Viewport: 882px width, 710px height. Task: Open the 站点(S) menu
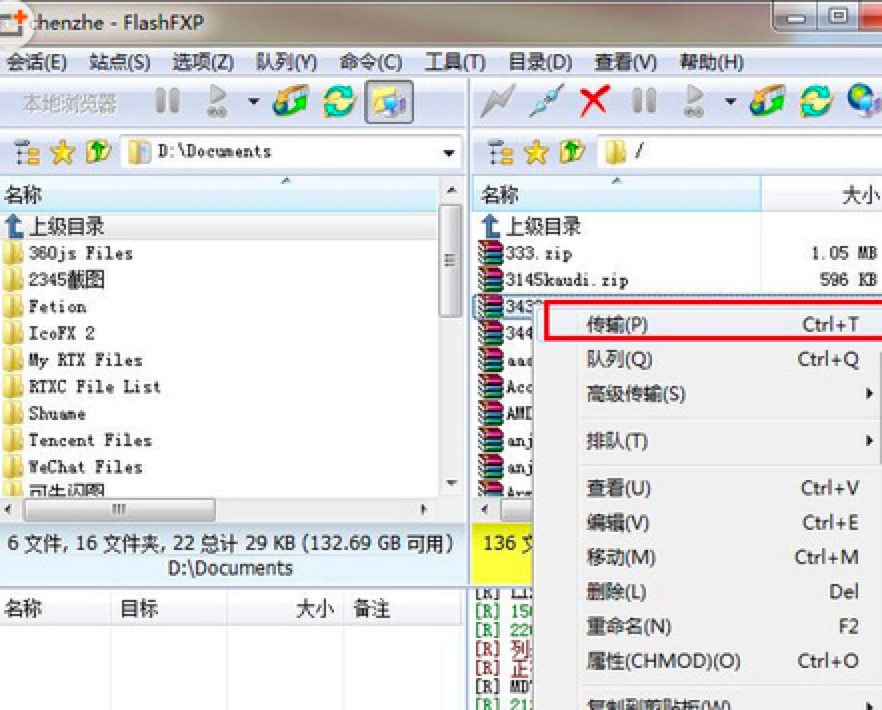[119, 62]
